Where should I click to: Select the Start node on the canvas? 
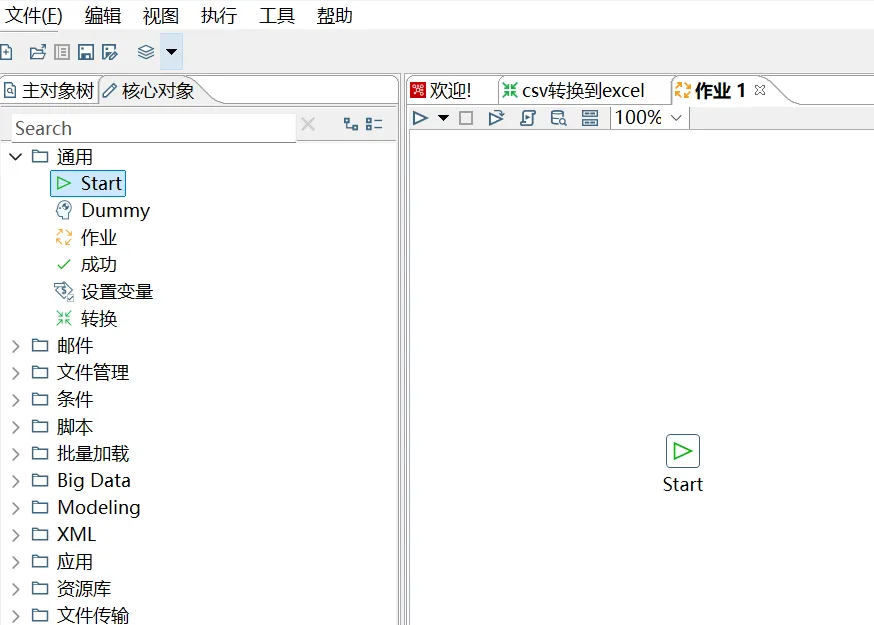click(x=683, y=451)
